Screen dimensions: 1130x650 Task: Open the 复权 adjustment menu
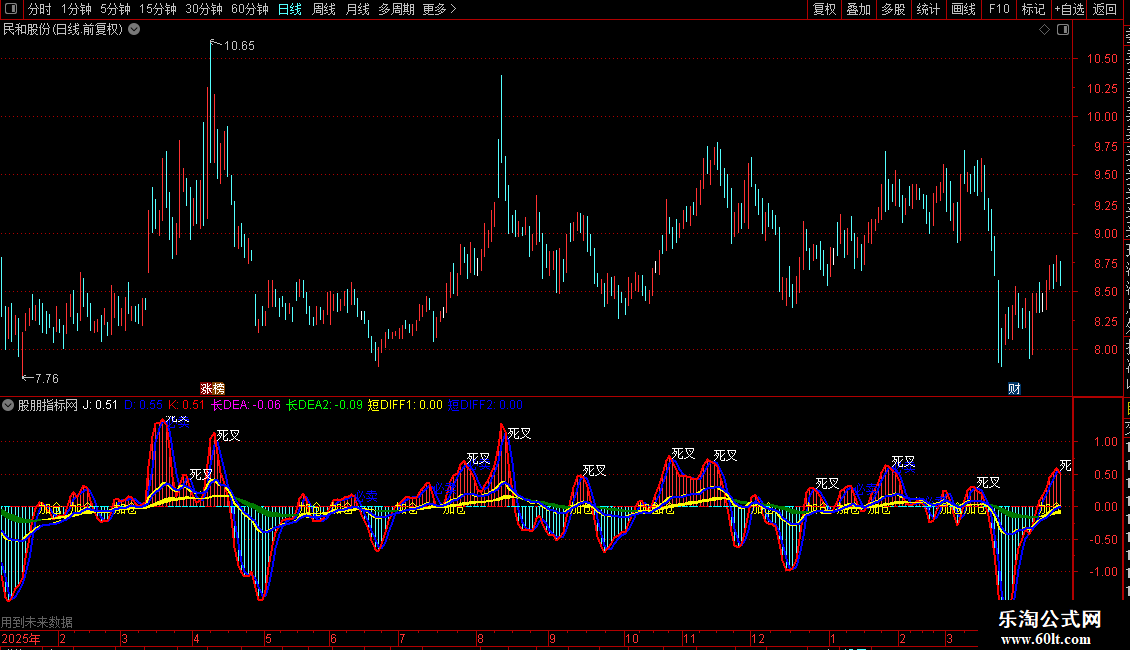(x=824, y=9)
